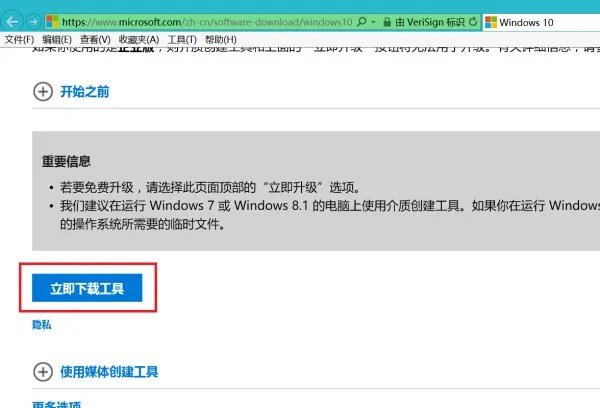Open the address bar dropdown arrow
This screenshot has height=408, width=600.
click(x=373, y=22)
